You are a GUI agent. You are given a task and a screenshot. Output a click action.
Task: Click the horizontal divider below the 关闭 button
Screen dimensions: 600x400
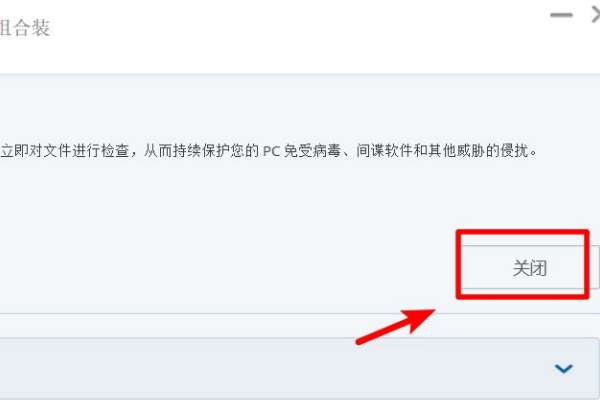[300, 313]
